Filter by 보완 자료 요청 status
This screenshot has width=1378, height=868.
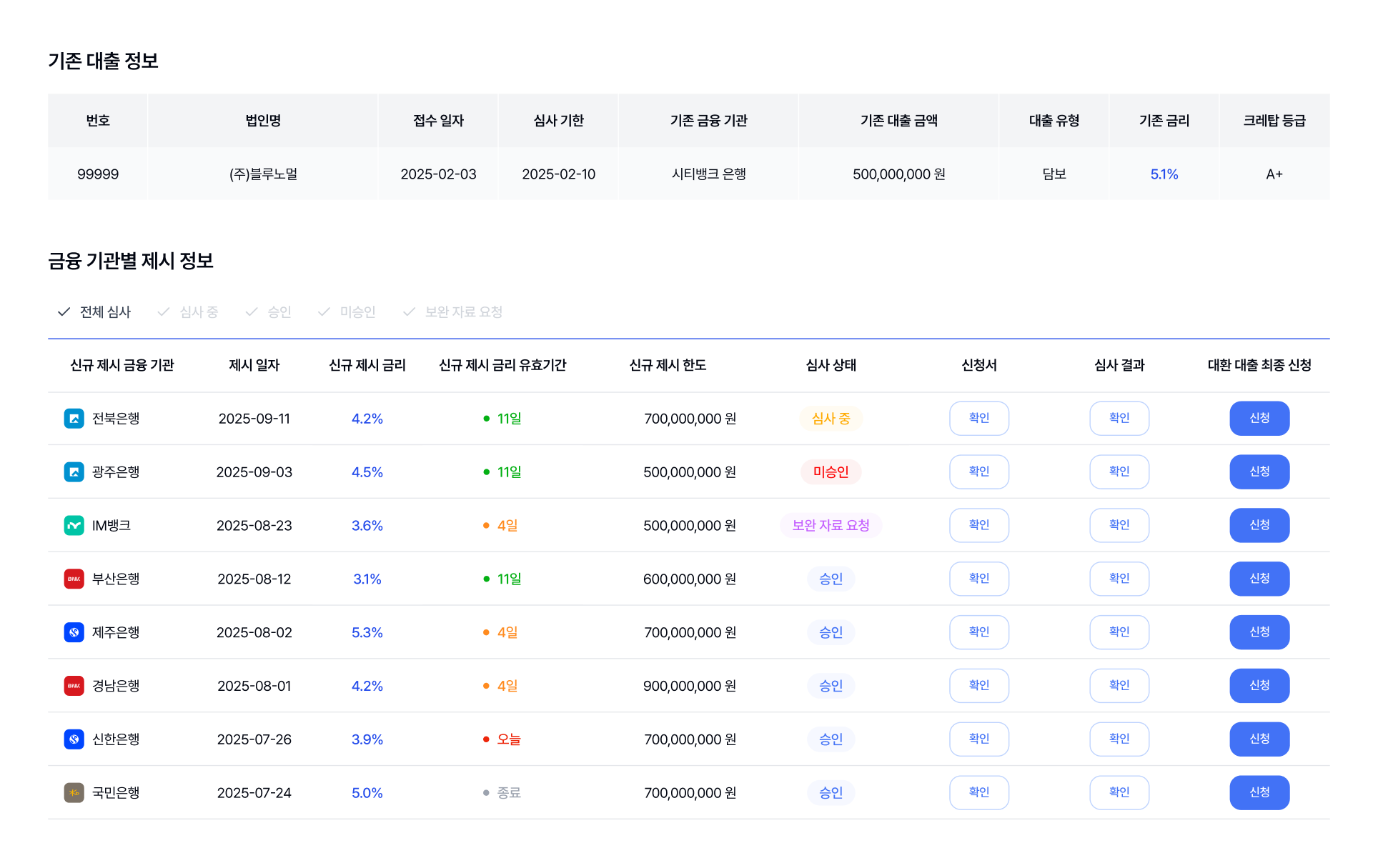coord(453,312)
